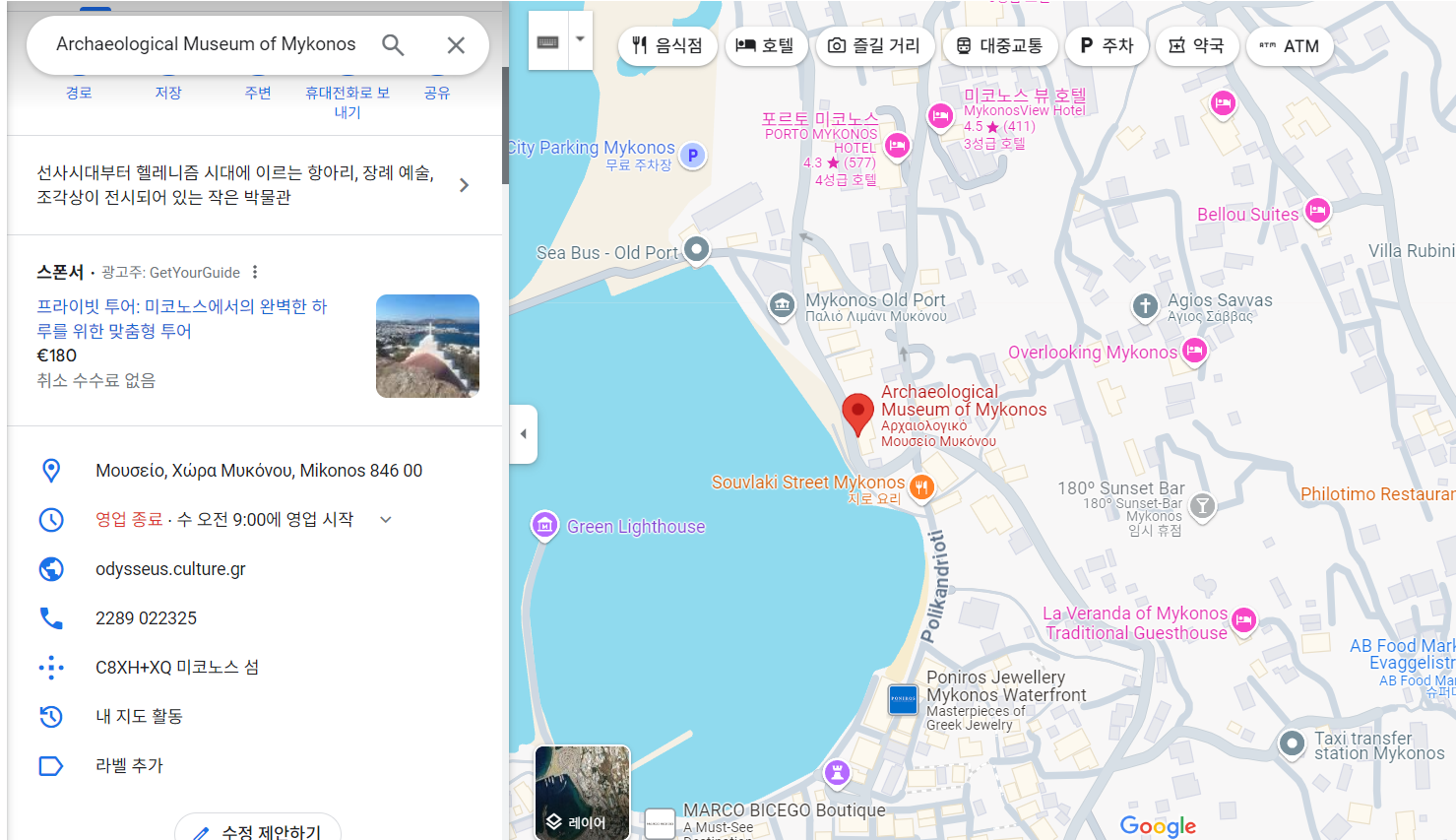Viewport: 1456px width, 840px height.
Task: Click the red Archaeological Museum pin
Action: click(x=858, y=415)
